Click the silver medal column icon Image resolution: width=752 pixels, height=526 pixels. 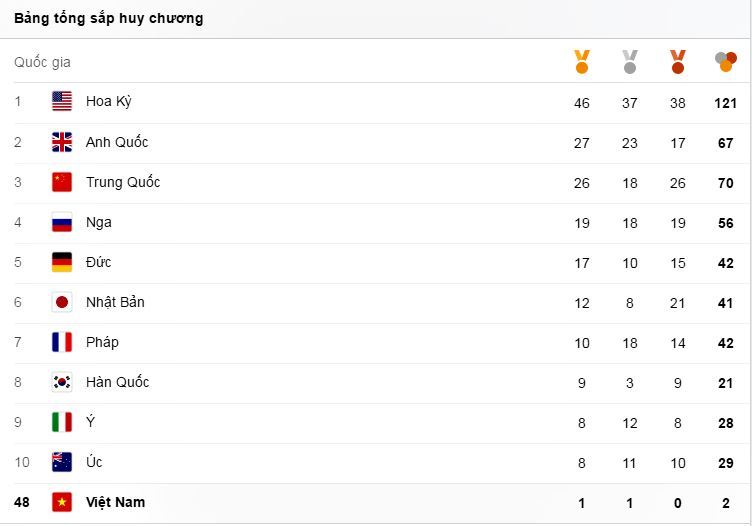[630, 62]
